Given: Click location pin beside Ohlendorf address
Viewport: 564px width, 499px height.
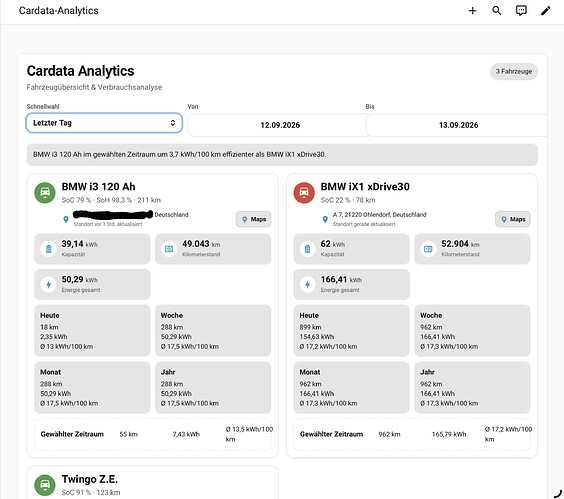Looking at the screenshot, I should tap(325, 219).
